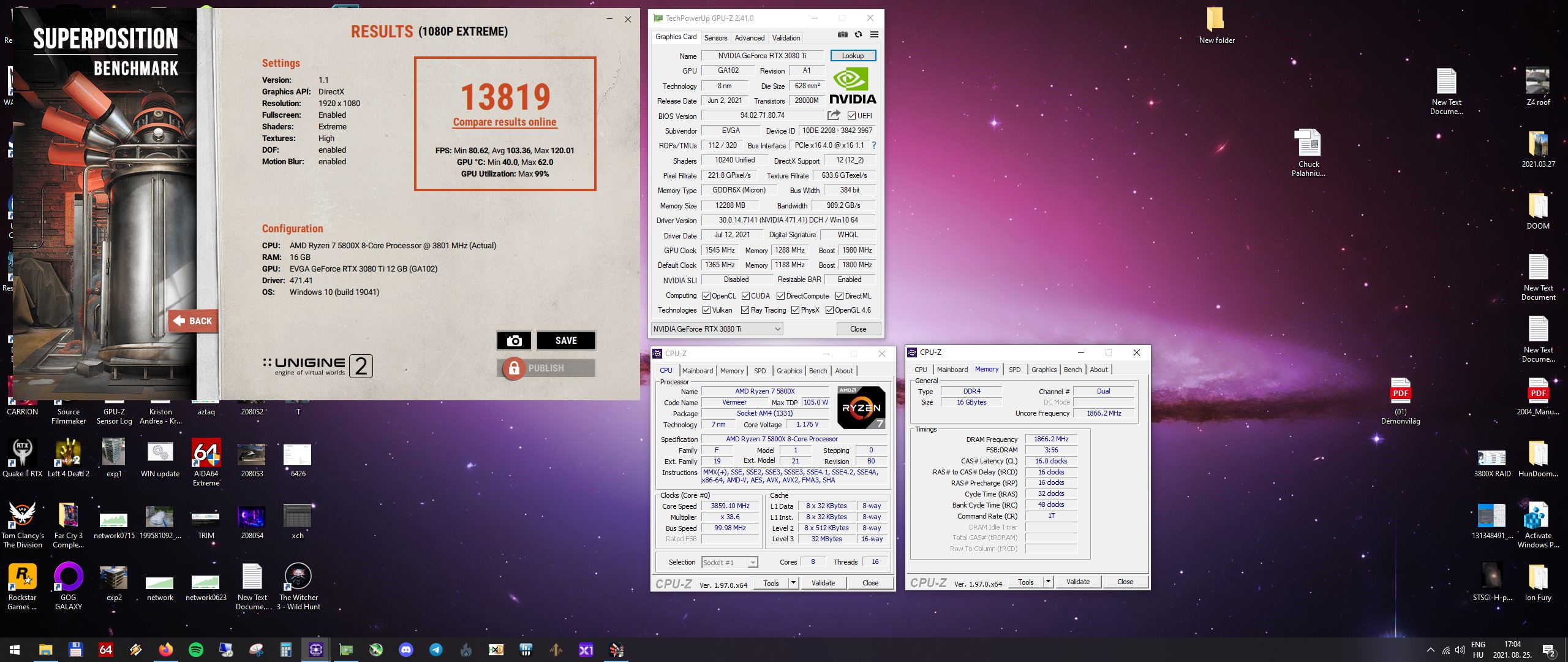Open Mainboard tab in left CPU-Z
The image size is (1568, 662).
click(698, 371)
